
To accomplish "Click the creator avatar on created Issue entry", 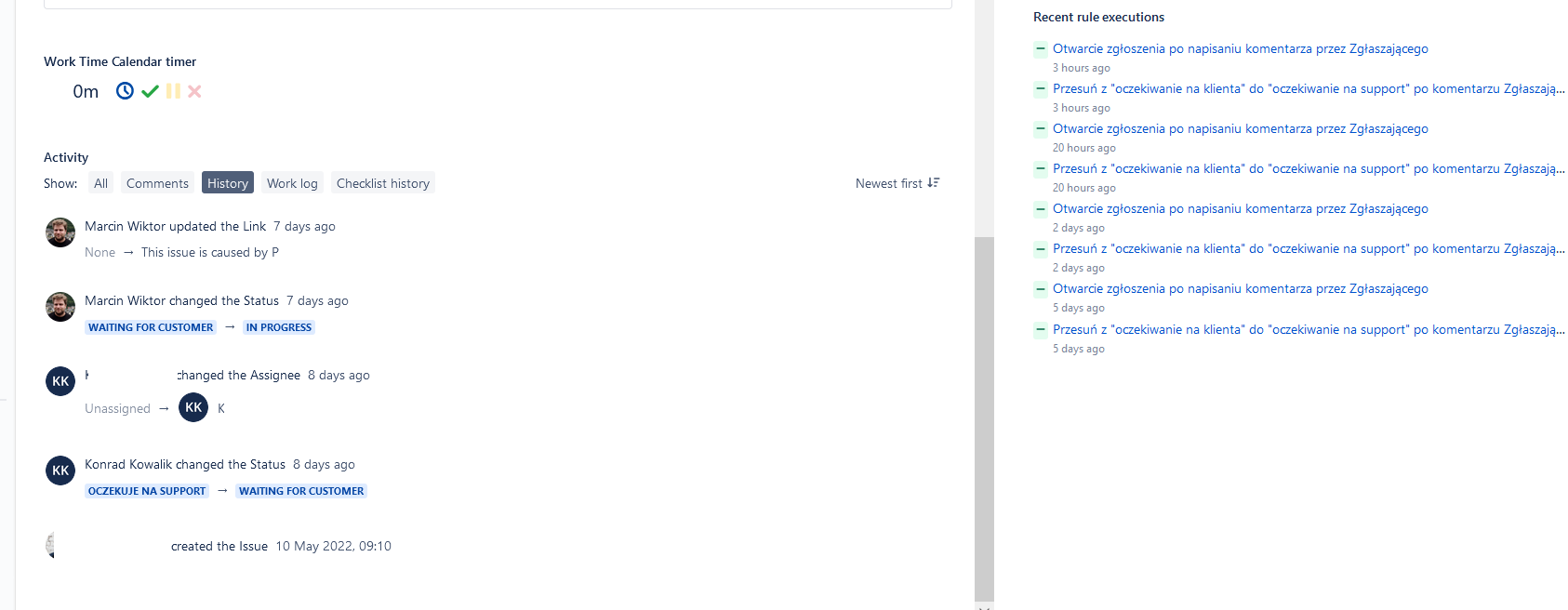I will [52, 545].
